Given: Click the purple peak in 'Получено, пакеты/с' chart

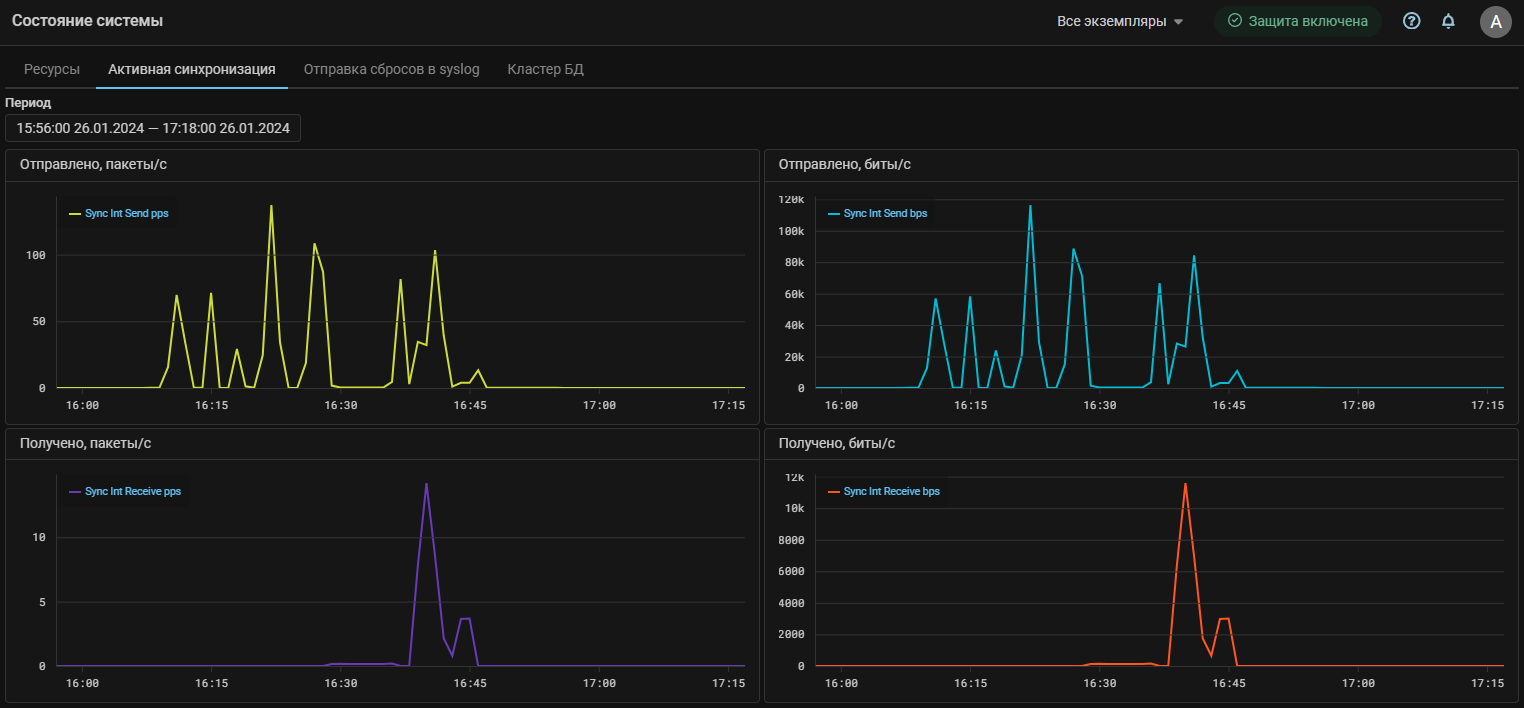Looking at the screenshot, I should (426, 485).
